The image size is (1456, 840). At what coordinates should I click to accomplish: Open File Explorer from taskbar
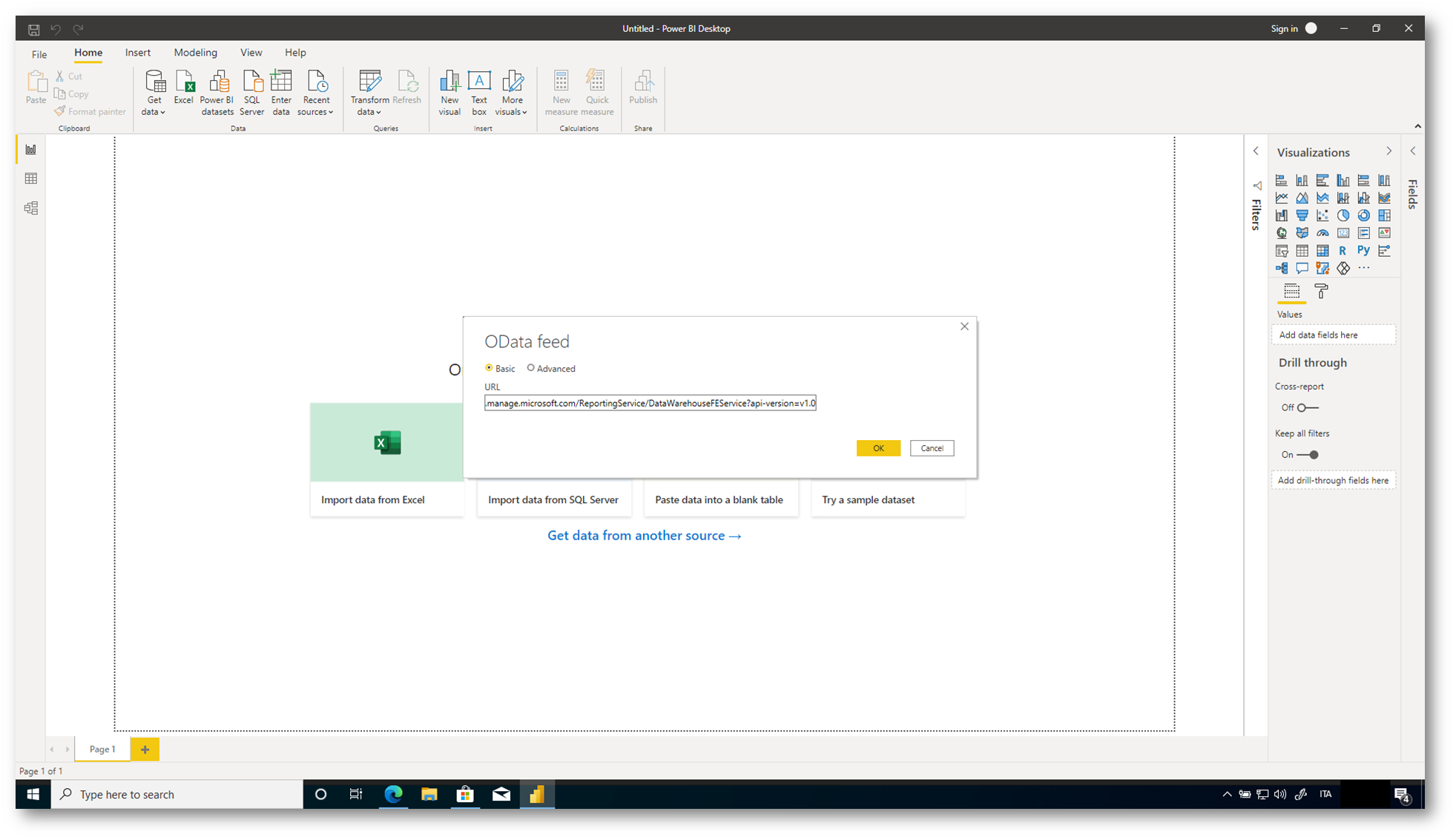click(429, 795)
